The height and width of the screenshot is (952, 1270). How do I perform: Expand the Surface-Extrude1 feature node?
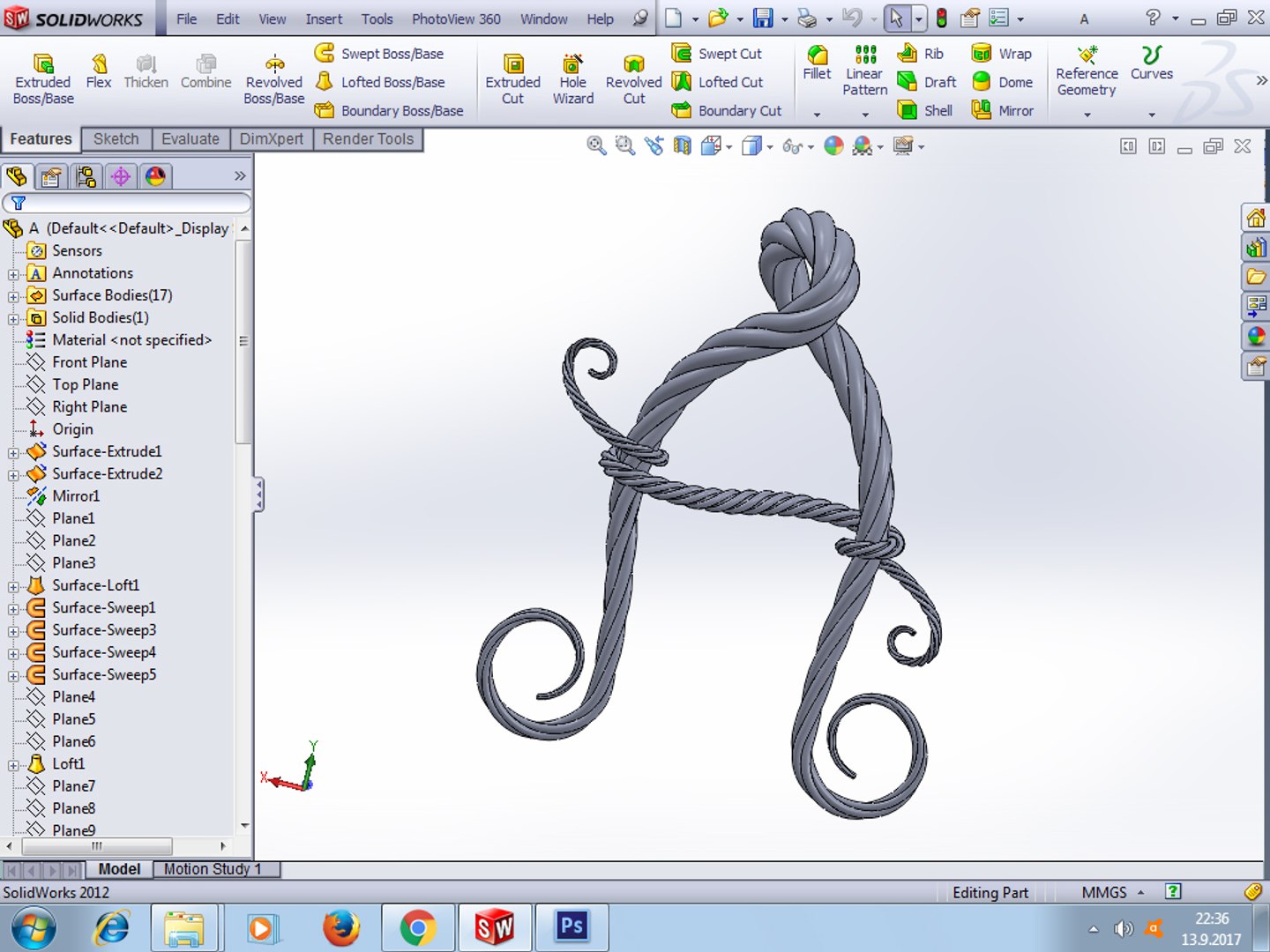[13, 452]
